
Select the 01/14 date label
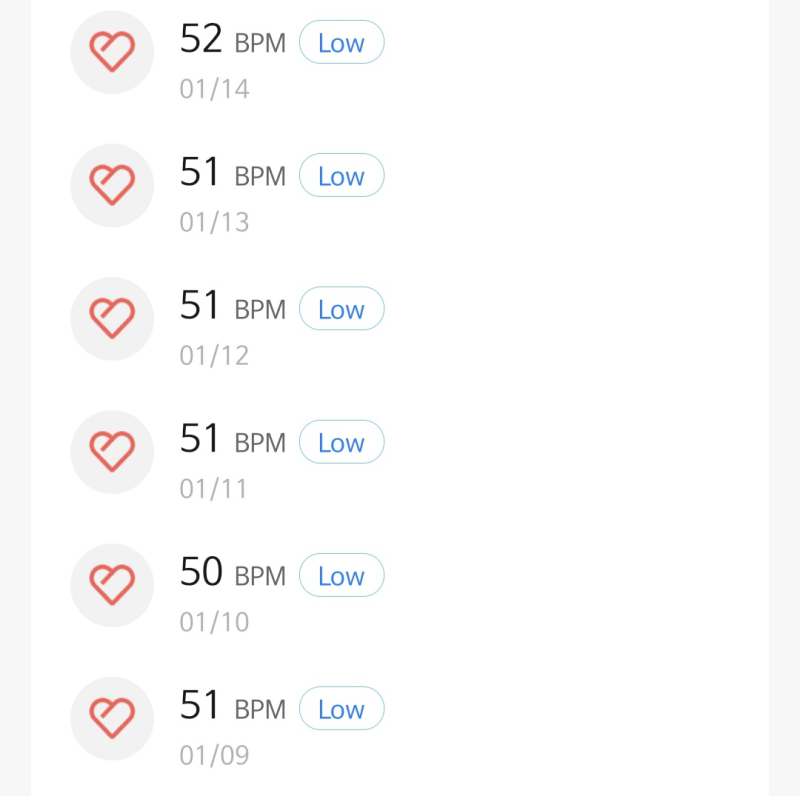(x=214, y=89)
